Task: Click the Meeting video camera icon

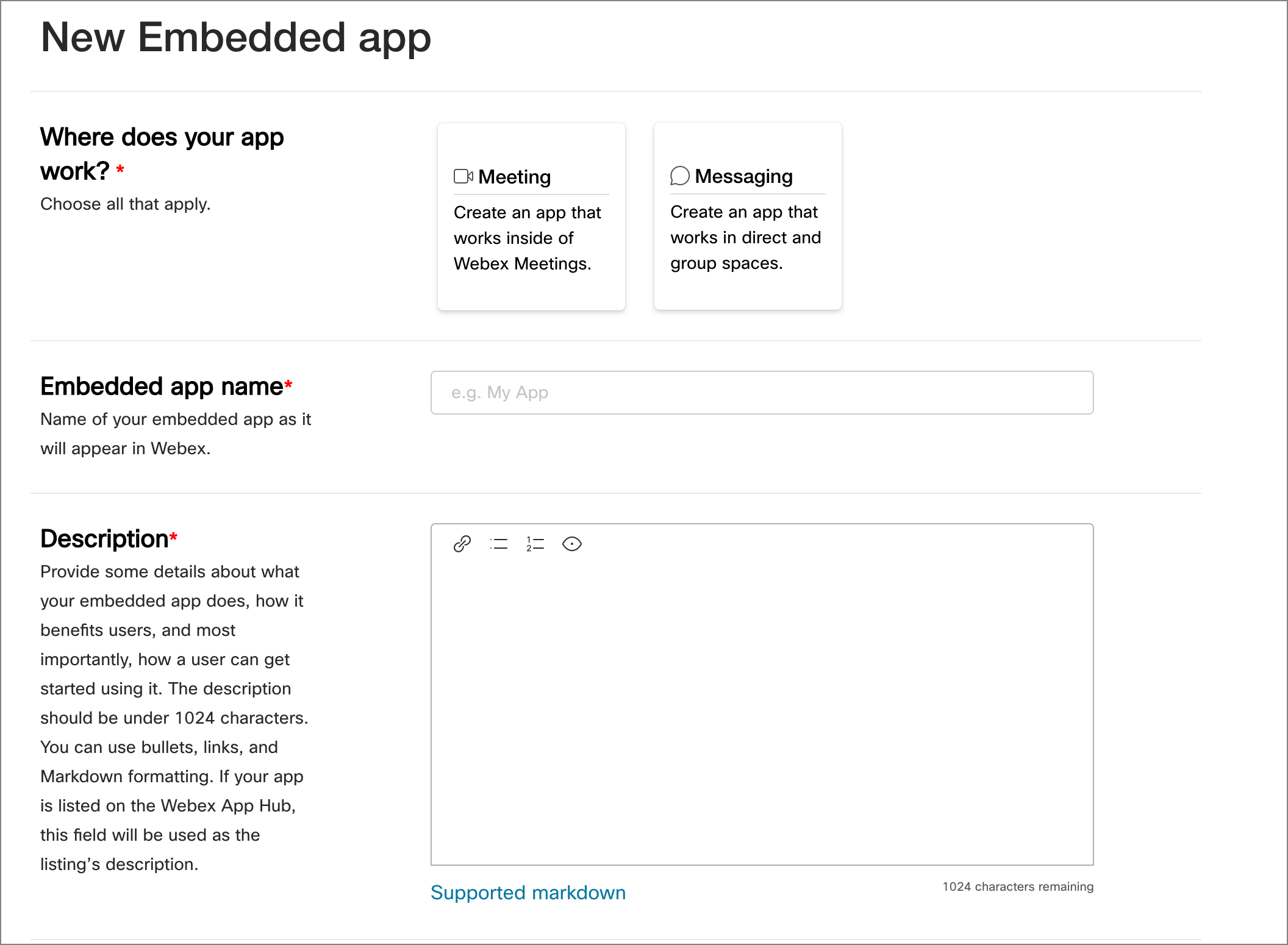Action: pyautogui.click(x=463, y=177)
